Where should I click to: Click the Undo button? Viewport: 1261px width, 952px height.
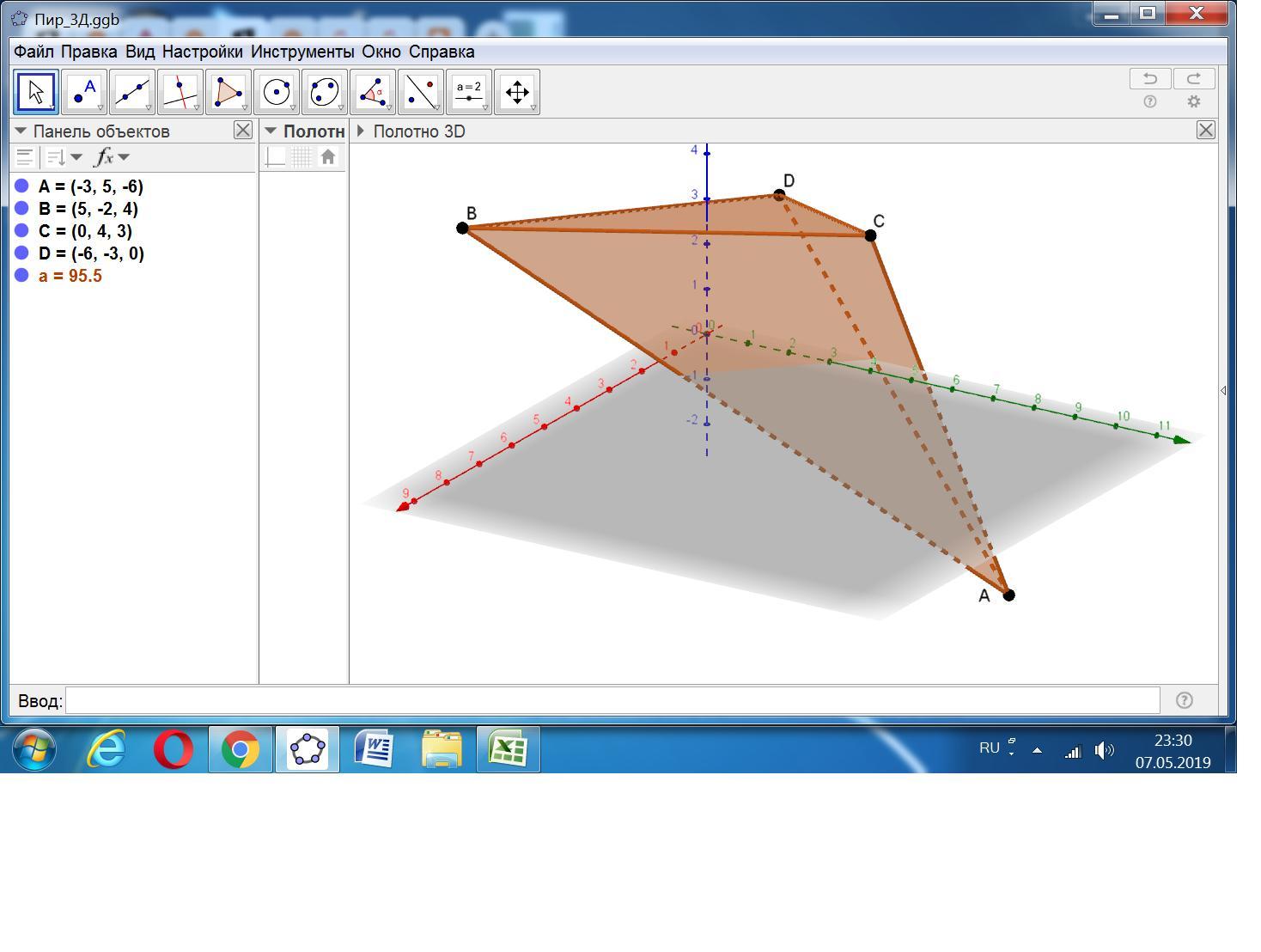tap(1150, 79)
